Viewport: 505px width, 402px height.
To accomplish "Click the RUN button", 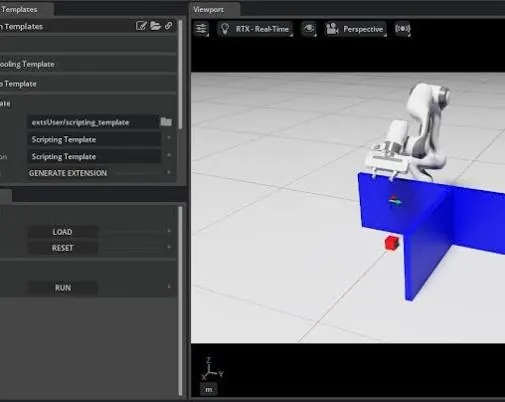I will [63, 288].
